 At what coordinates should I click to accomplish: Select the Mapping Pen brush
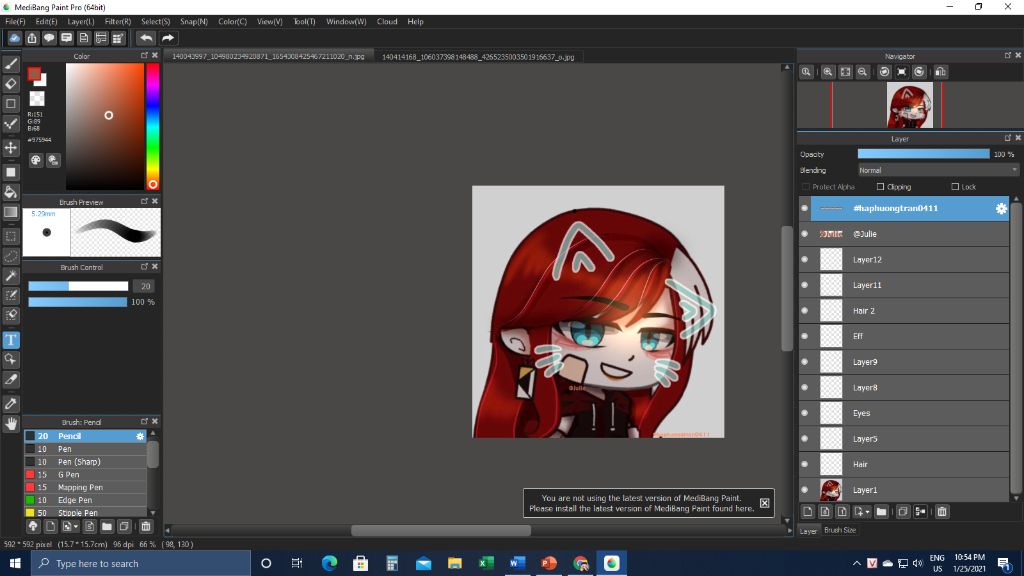point(86,487)
